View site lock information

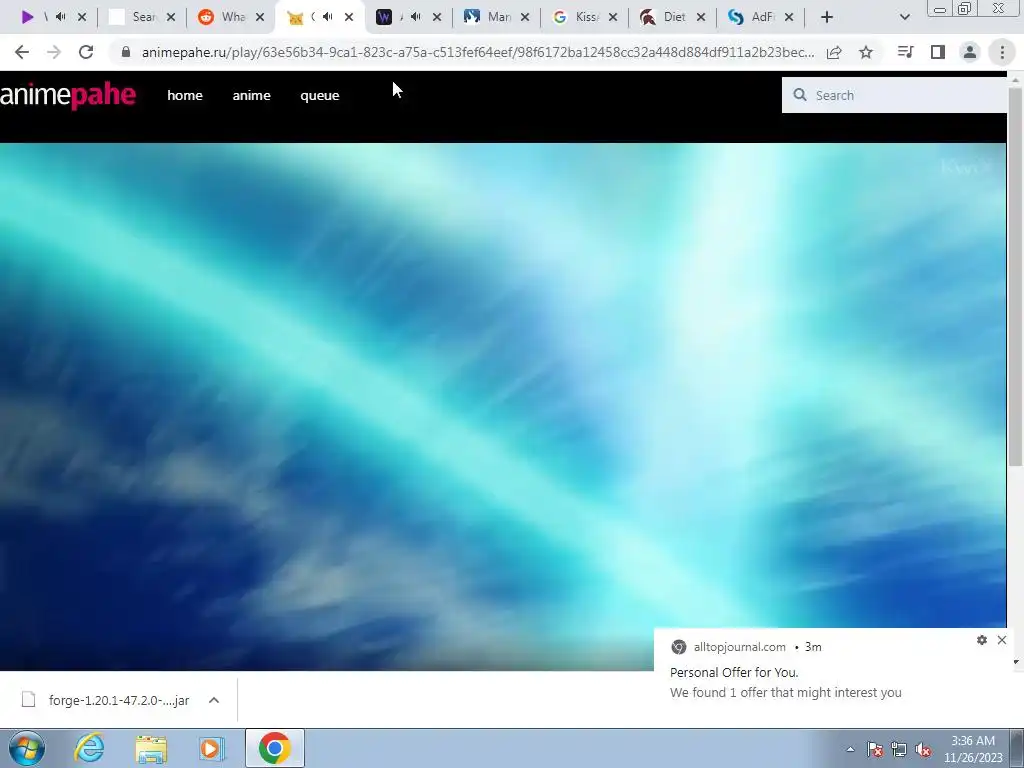pos(126,52)
